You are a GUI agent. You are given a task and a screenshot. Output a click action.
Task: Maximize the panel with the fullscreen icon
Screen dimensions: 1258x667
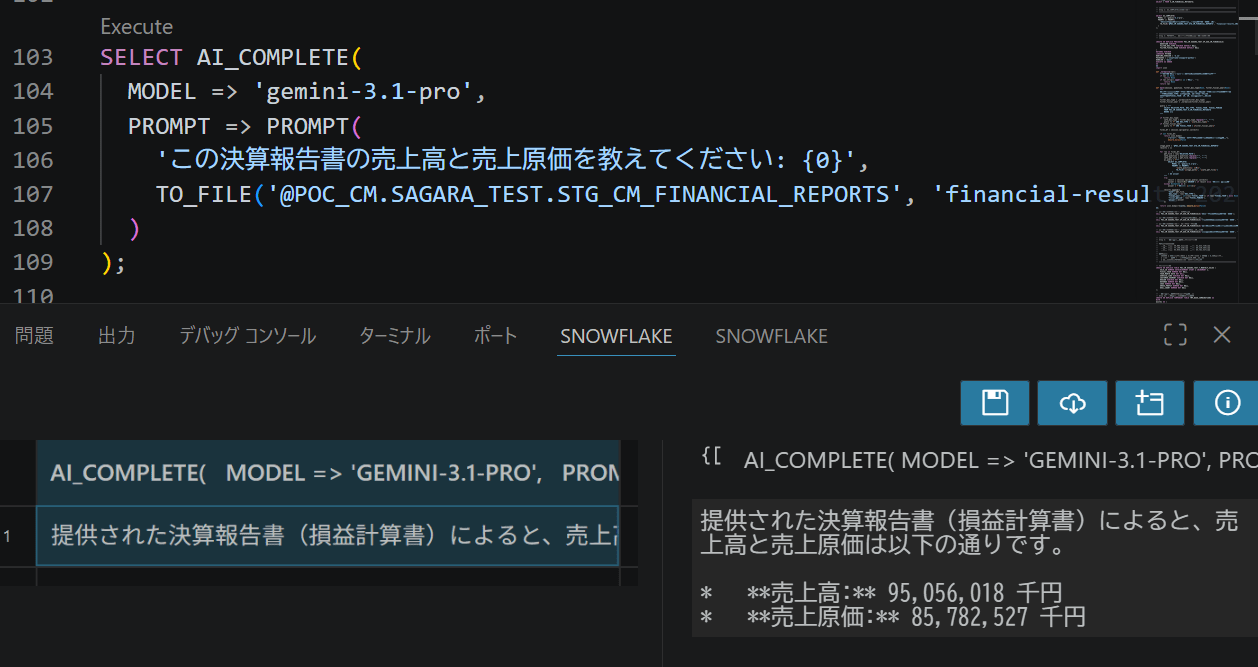(1175, 335)
